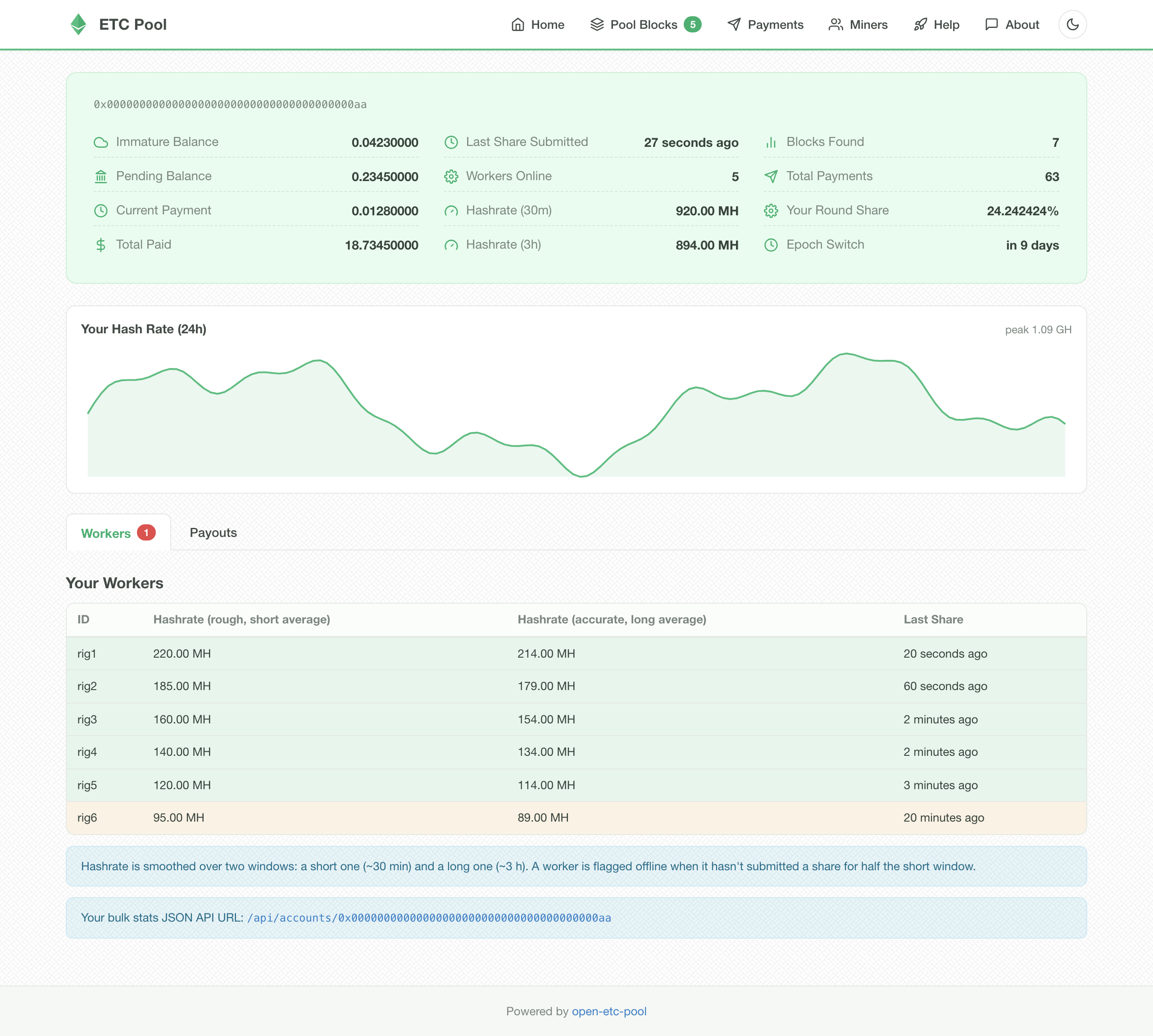Click the gauge icon beside Hashrate (3h)

pyautogui.click(x=451, y=245)
